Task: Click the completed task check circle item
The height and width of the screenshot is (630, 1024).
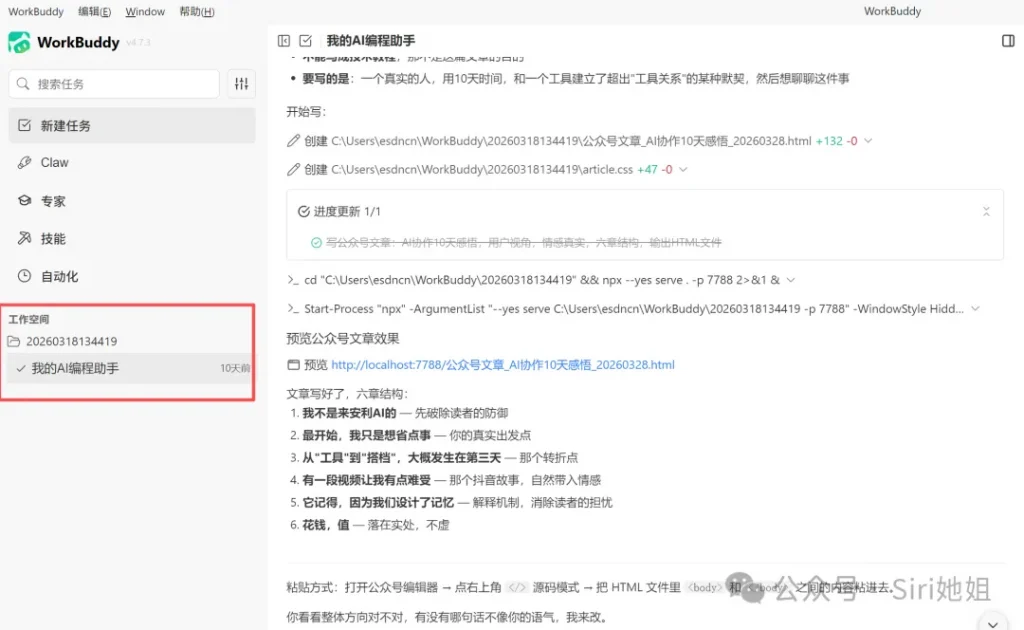Action: (316, 242)
